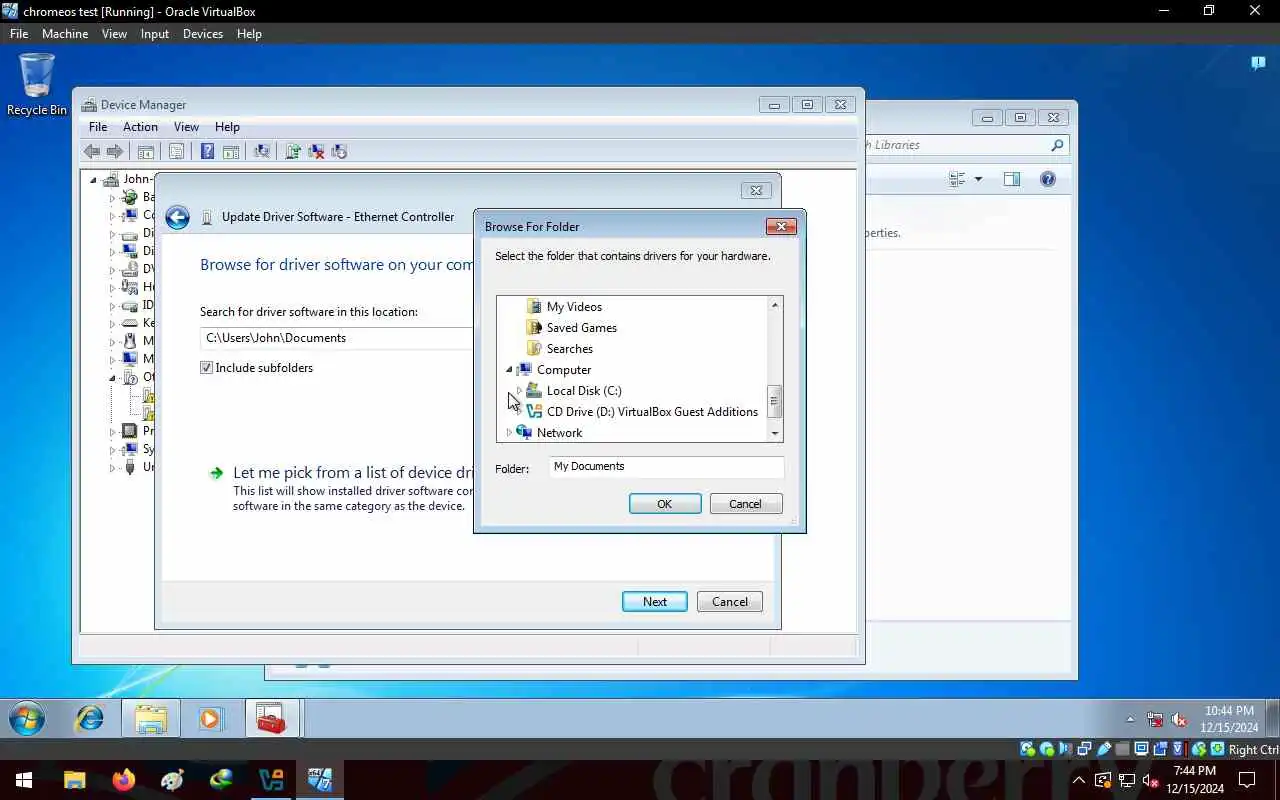The image size is (1280, 800).
Task: Click the Next button in Update Driver wizard
Action: (x=655, y=602)
